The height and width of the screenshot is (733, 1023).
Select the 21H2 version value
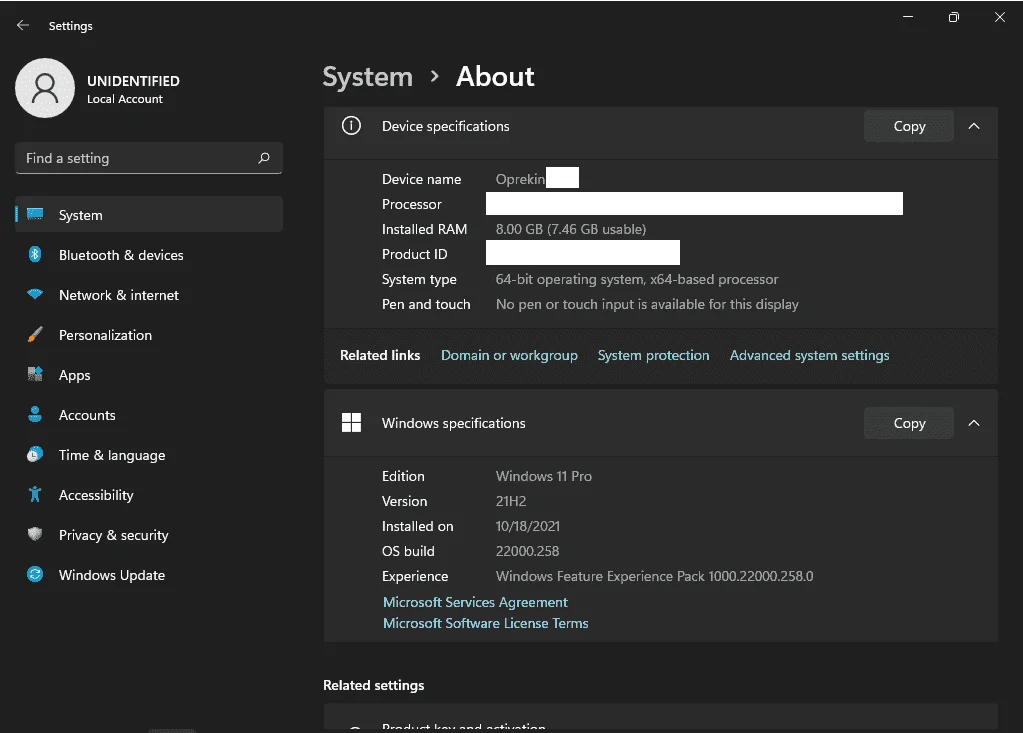coord(511,501)
